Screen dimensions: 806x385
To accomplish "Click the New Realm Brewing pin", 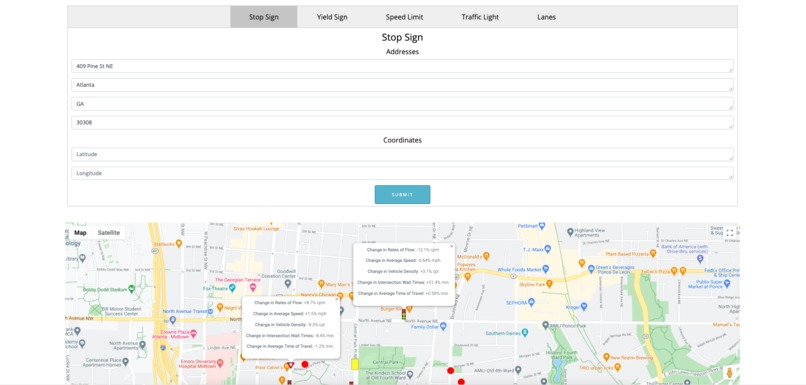I will tap(607, 357).
